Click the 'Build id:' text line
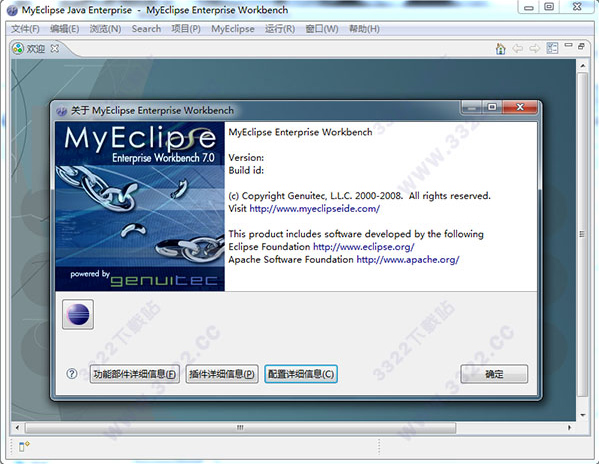 pos(246,170)
